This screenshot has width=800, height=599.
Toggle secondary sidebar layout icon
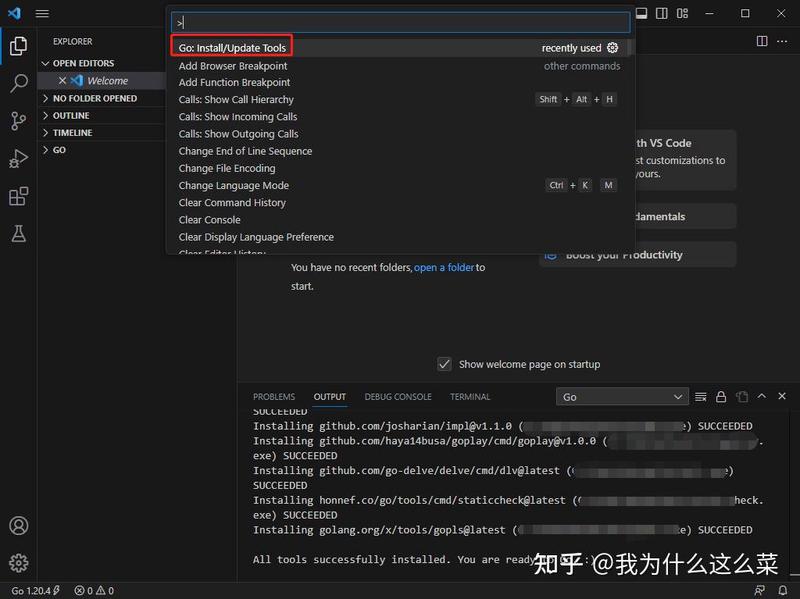(662, 13)
